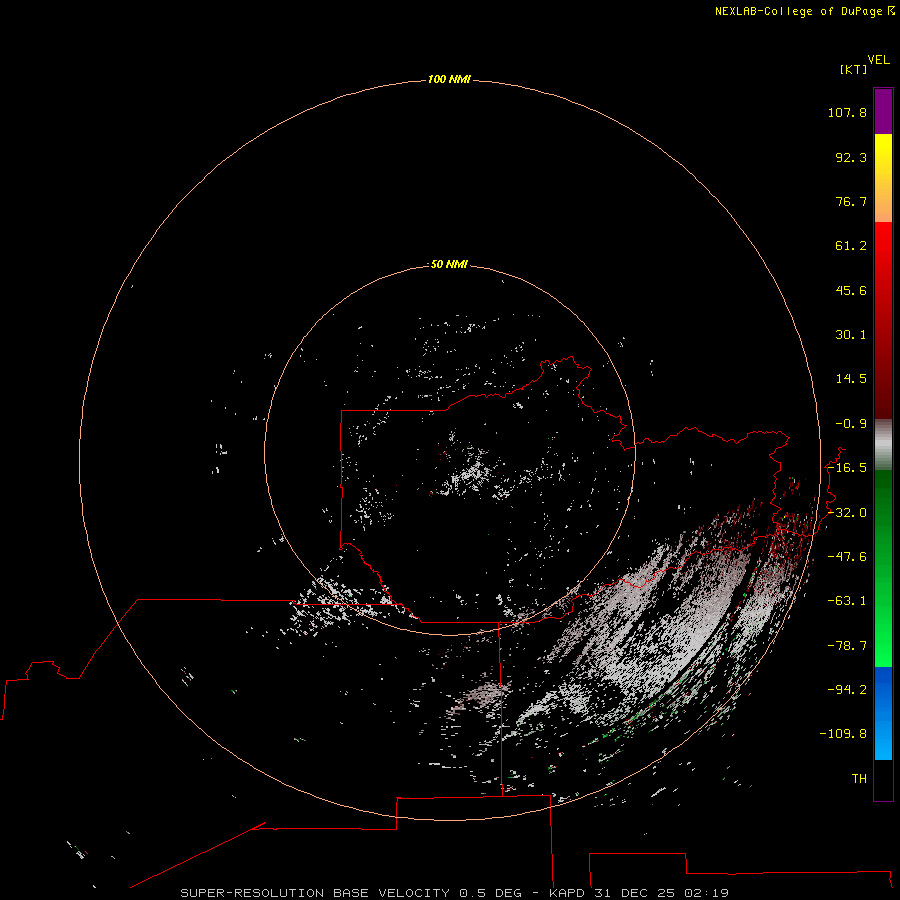This screenshot has height=900, width=900.
Task: Click the [KT] units label
Action: tap(854, 69)
